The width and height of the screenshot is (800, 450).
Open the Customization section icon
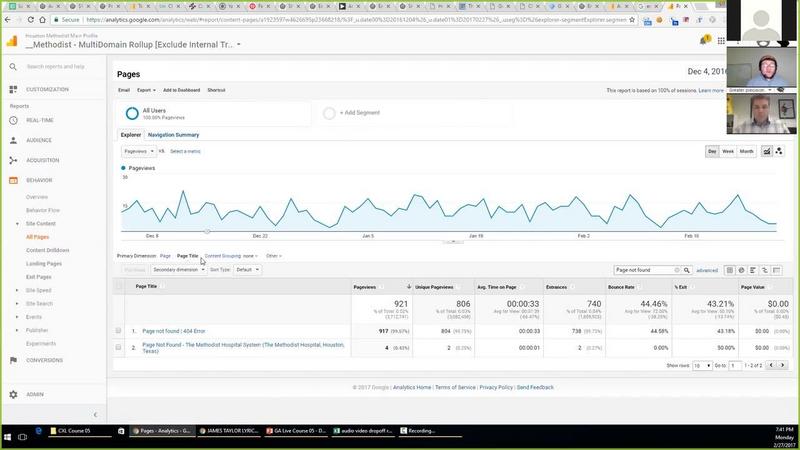[13, 89]
